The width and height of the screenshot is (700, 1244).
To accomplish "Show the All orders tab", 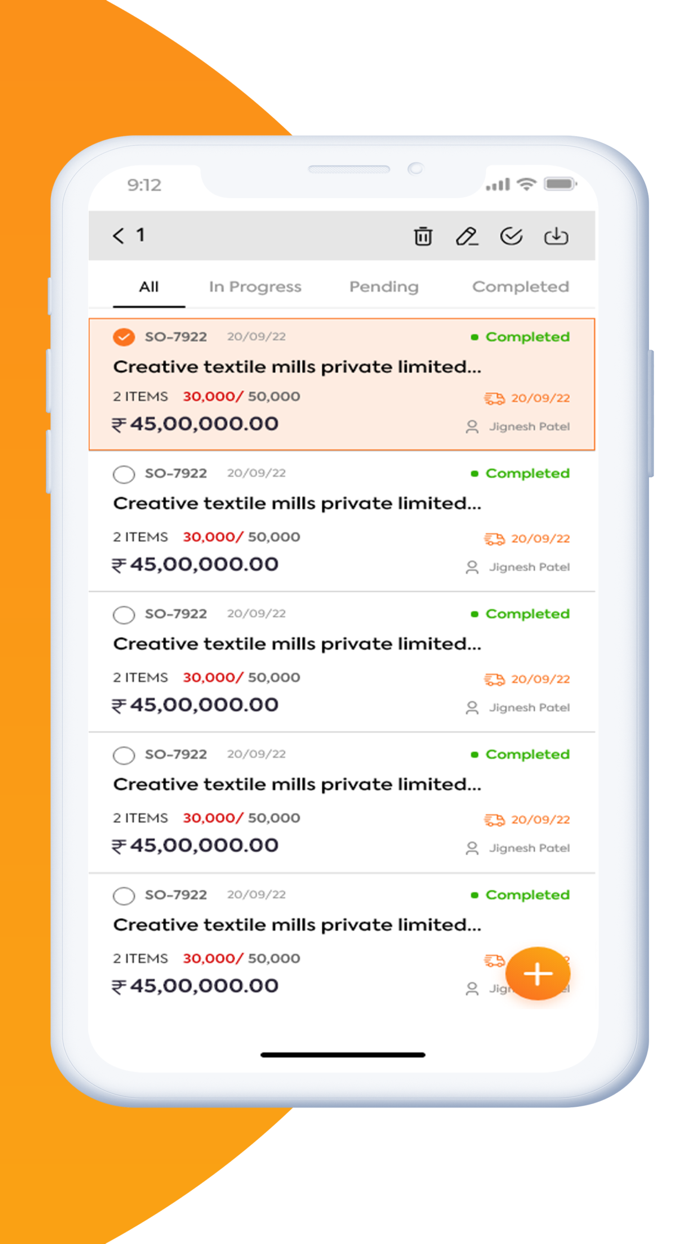I will pyautogui.click(x=149, y=287).
